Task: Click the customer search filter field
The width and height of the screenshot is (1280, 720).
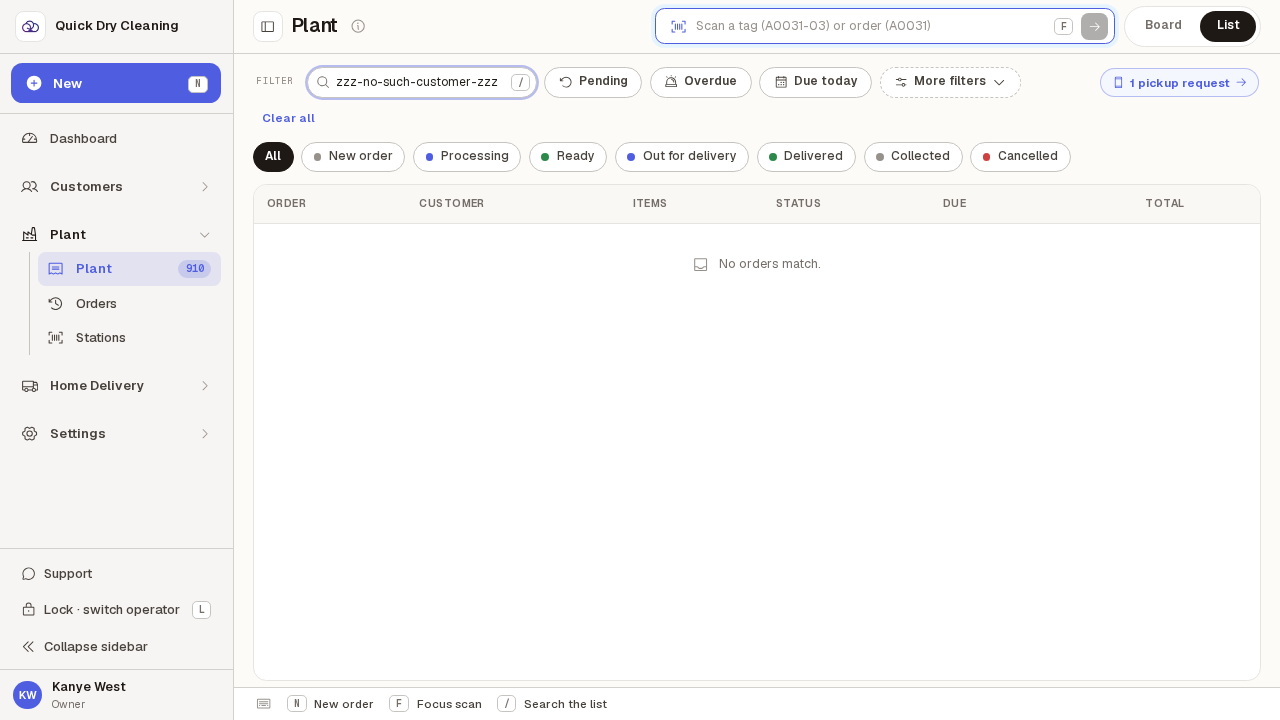Action: (x=422, y=82)
